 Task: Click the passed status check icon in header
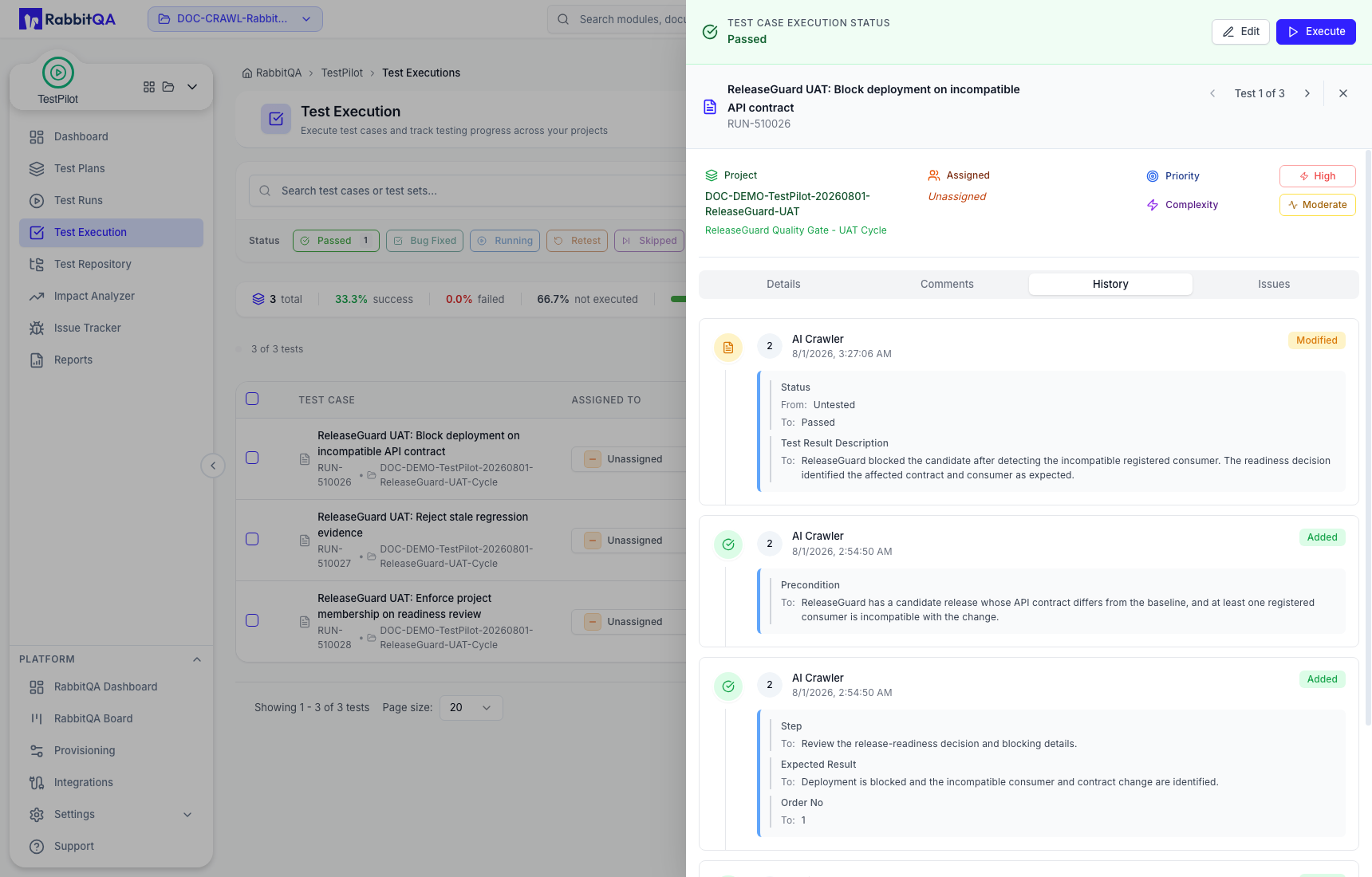pos(710,32)
